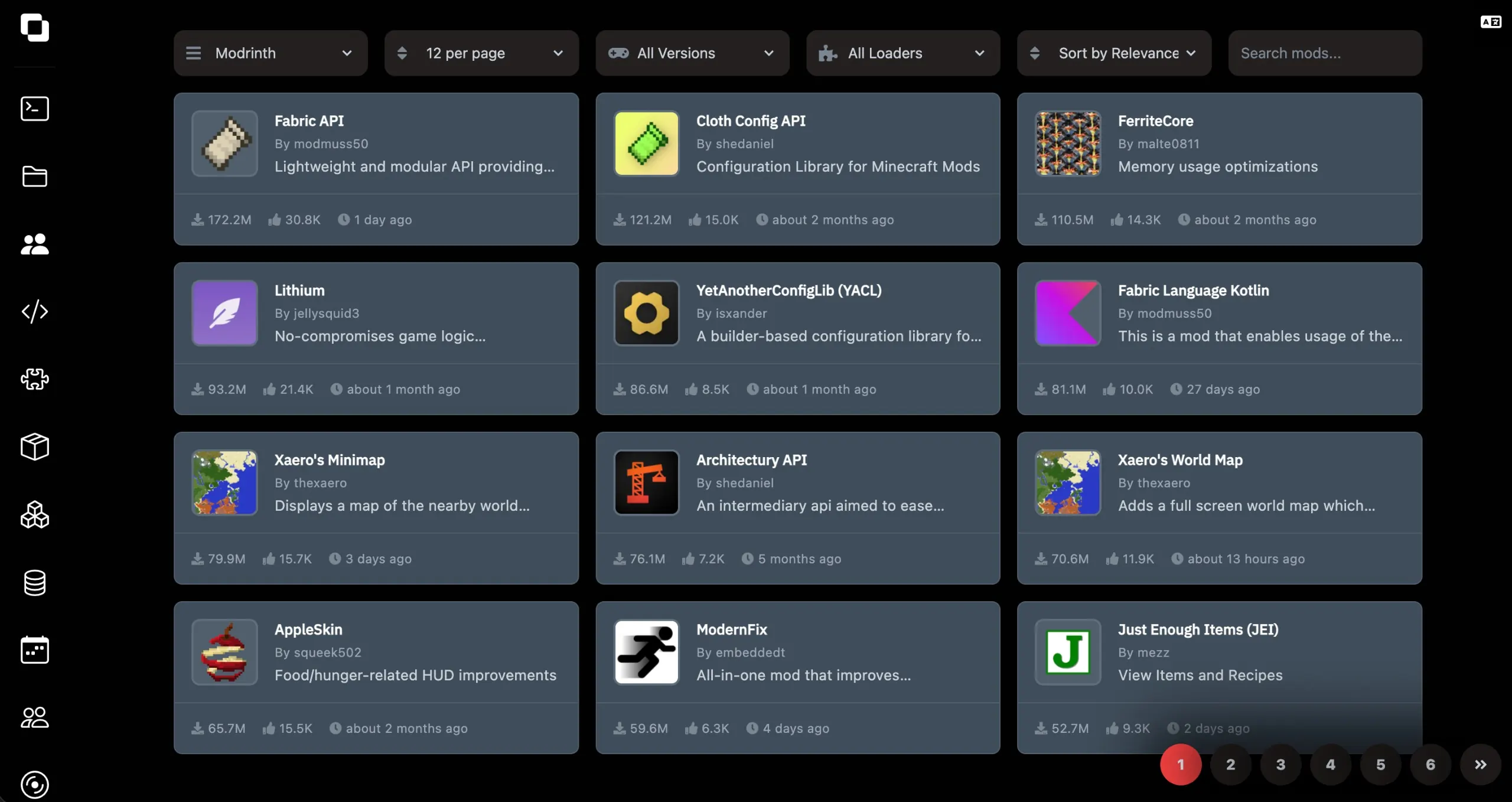1512x802 pixels.
Task: Open the Cloth Config API title
Action: click(751, 121)
